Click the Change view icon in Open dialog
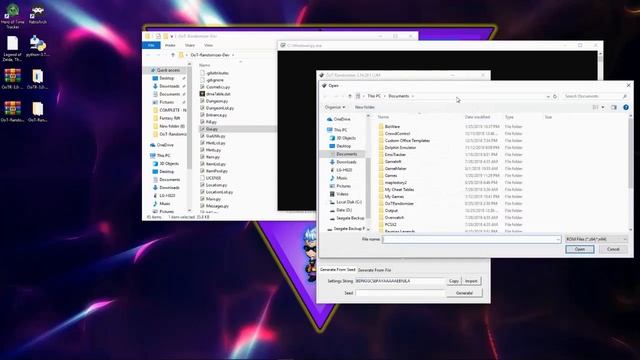 (x=596, y=107)
